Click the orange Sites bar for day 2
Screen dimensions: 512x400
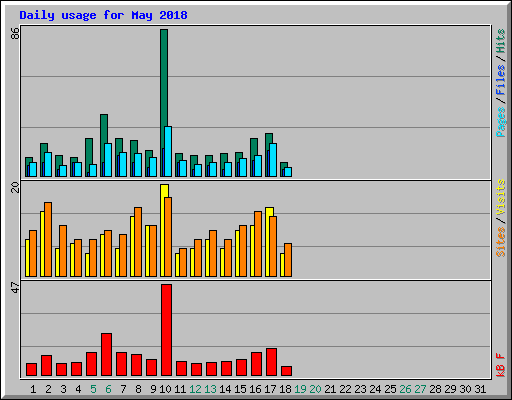pos(48,239)
